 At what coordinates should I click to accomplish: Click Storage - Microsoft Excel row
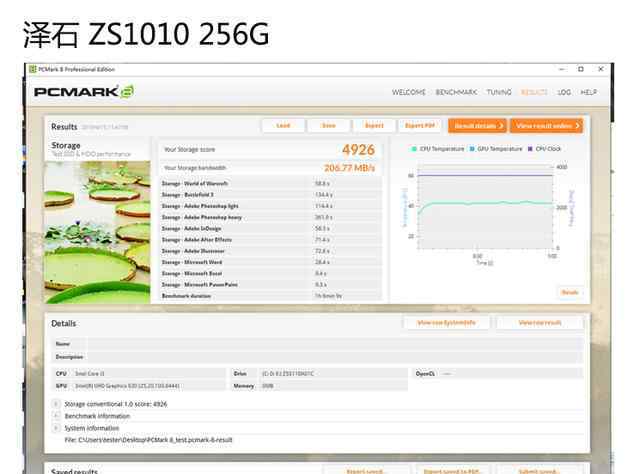click(271, 274)
